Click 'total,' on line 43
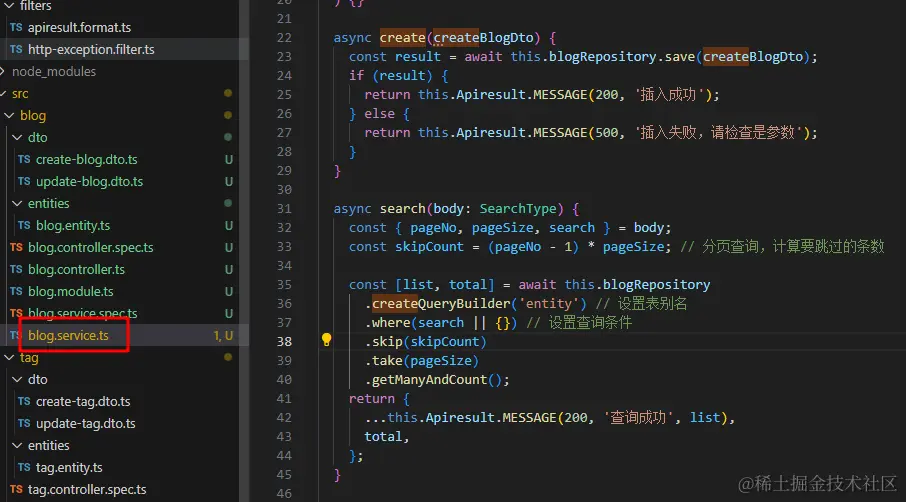This screenshot has height=502, width=906. (x=387, y=437)
